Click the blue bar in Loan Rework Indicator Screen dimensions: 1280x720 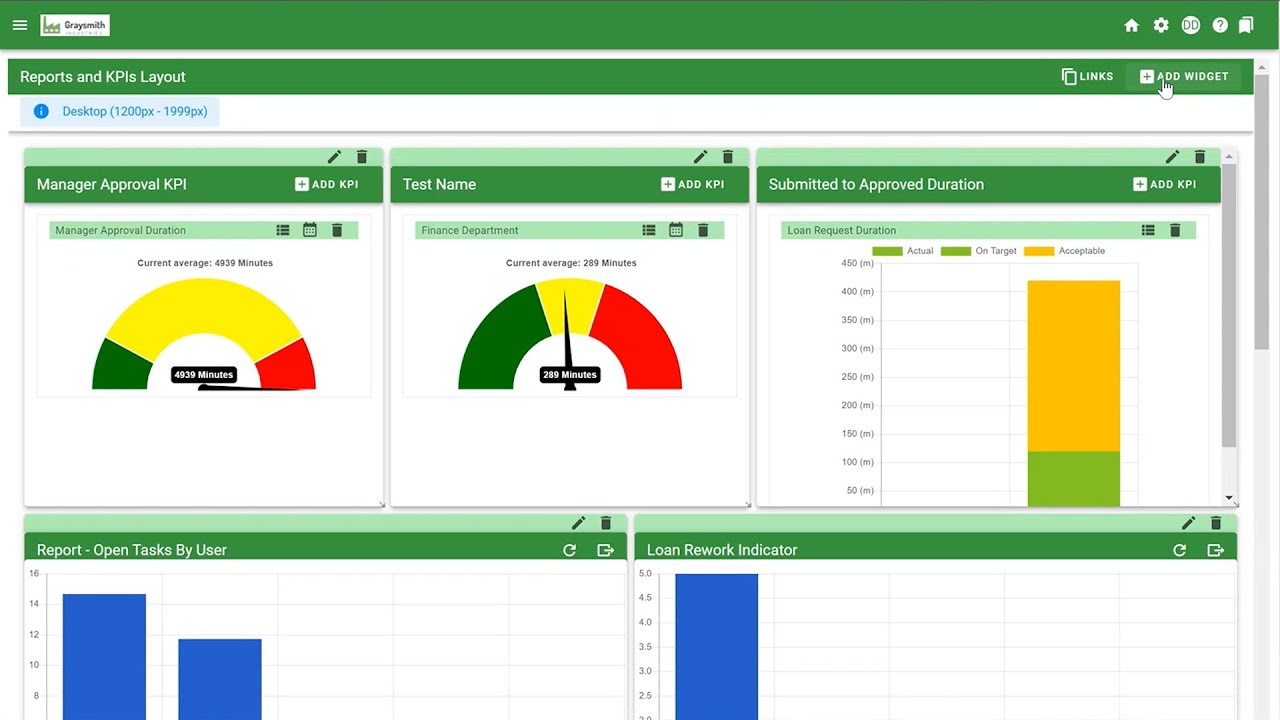click(x=716, y=646)
